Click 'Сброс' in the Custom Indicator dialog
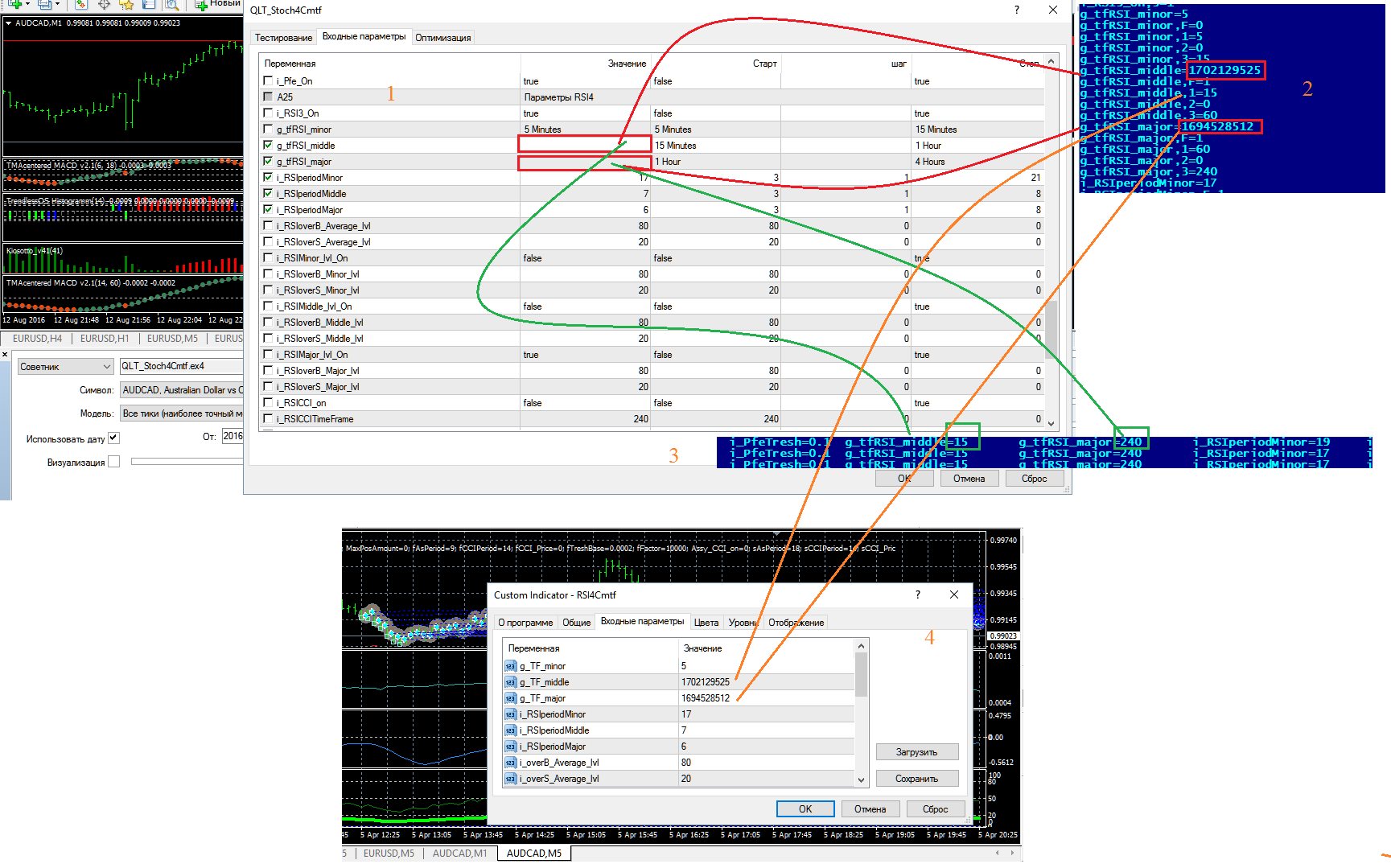Image resolution: width=1391 pixels, height=868 pixels. coord(936,809)
